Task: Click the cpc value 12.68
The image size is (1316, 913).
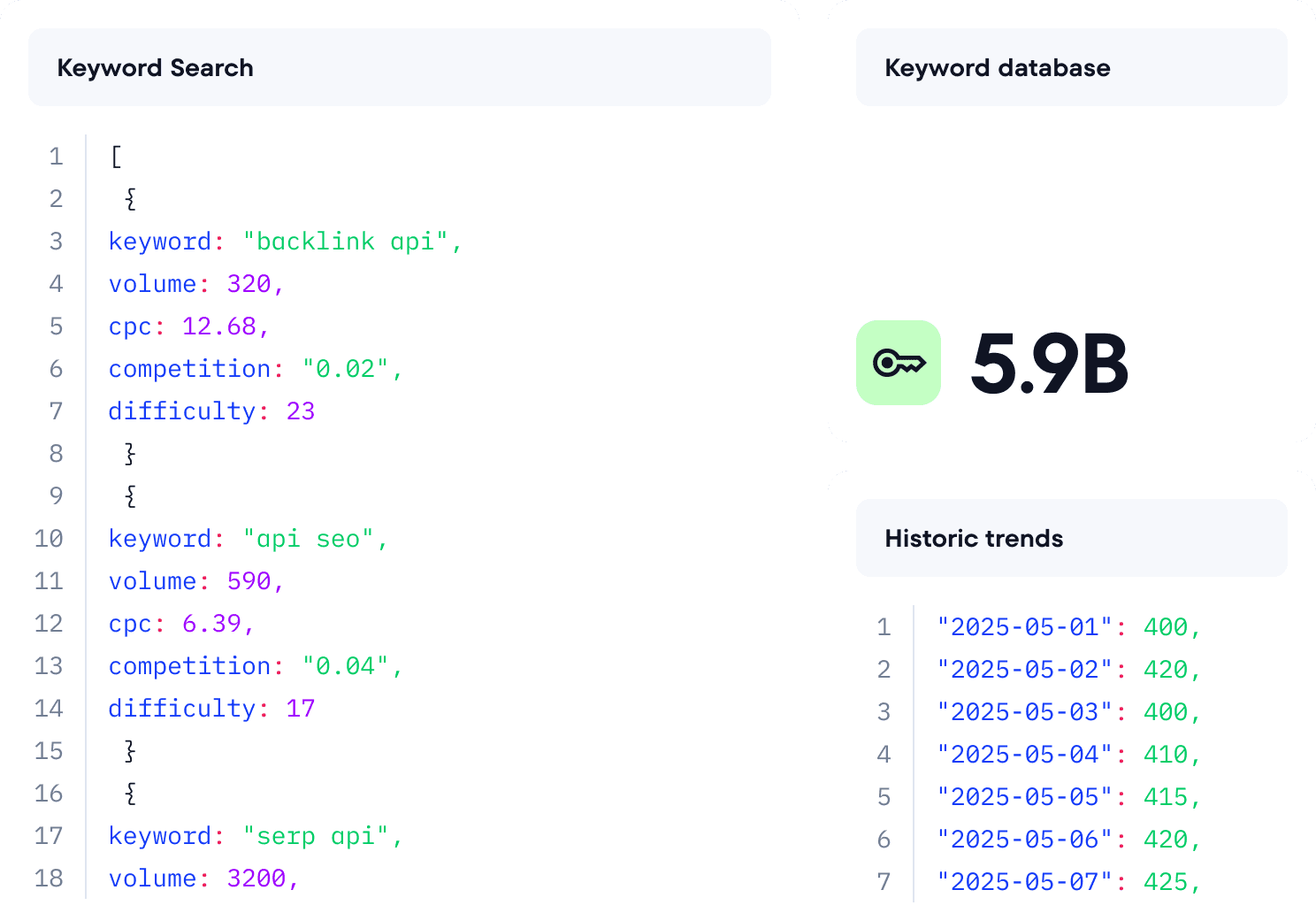Action: (x=218, y=326)
